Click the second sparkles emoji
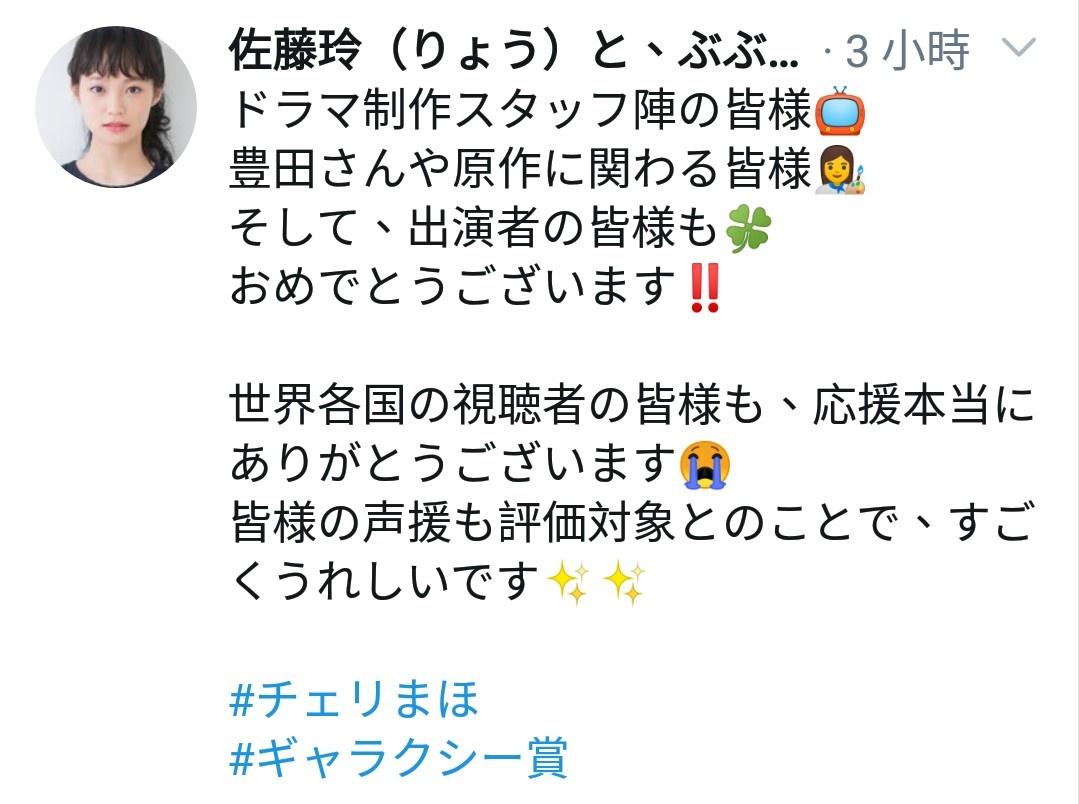 pos(625,582)
